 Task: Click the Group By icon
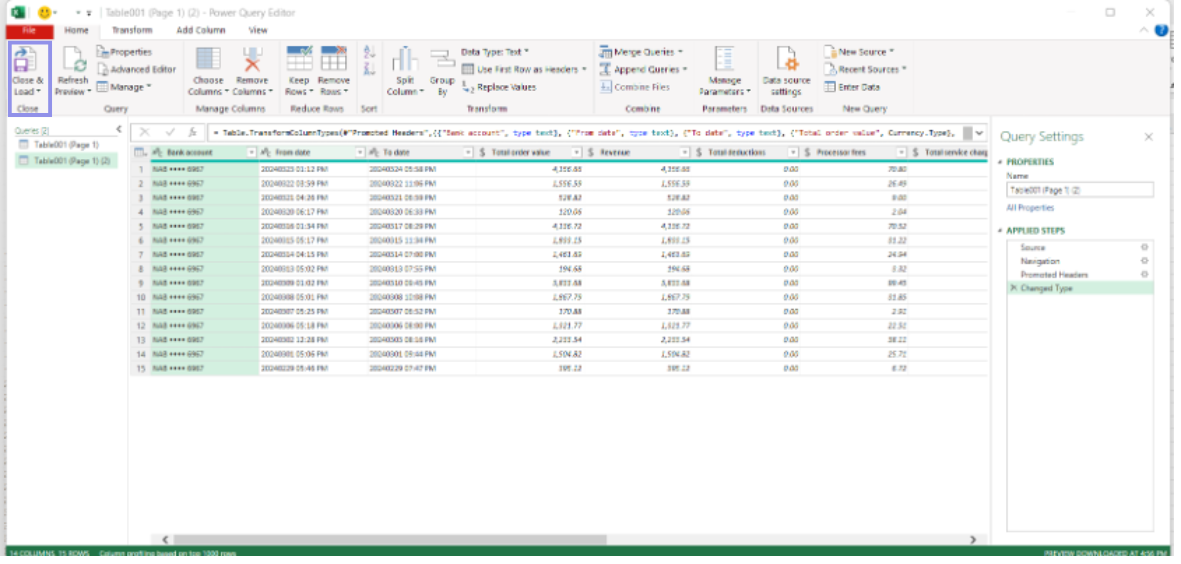tap(442, 60)
